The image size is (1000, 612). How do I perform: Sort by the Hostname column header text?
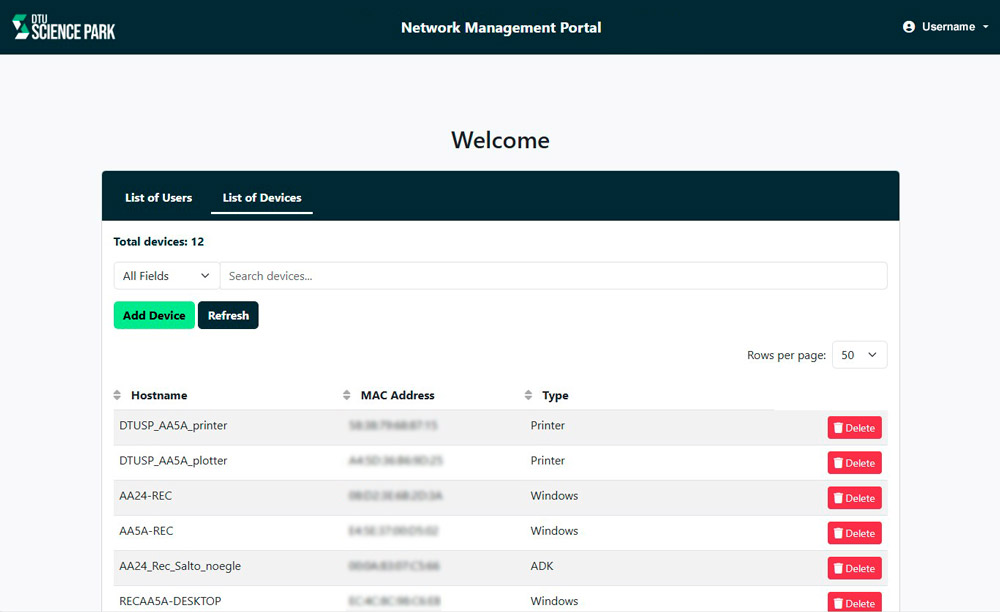159,395
